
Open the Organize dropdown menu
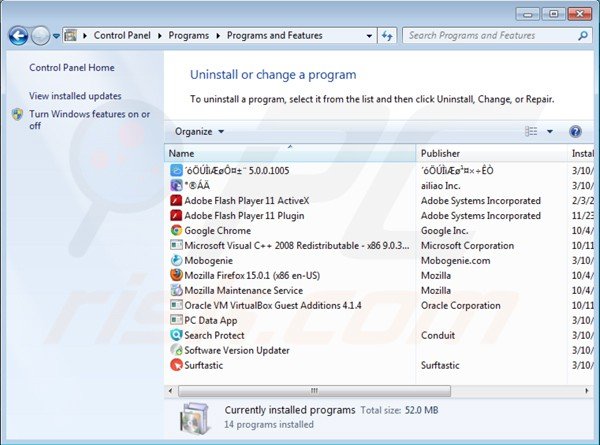199,132
